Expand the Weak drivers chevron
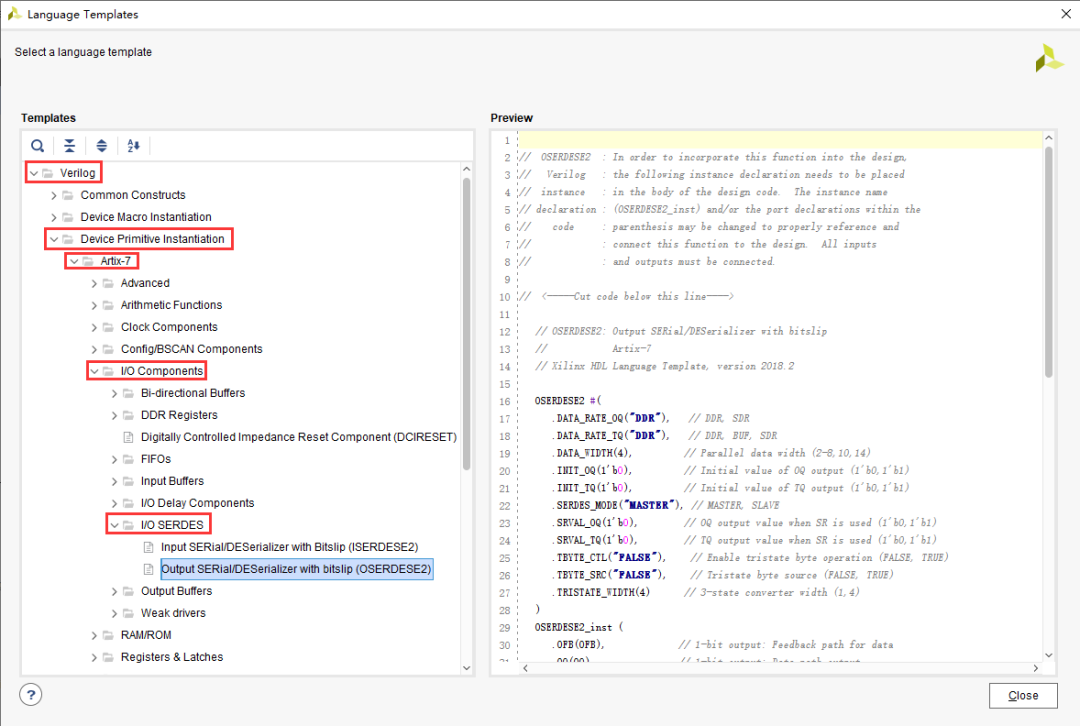 [114, 613]
